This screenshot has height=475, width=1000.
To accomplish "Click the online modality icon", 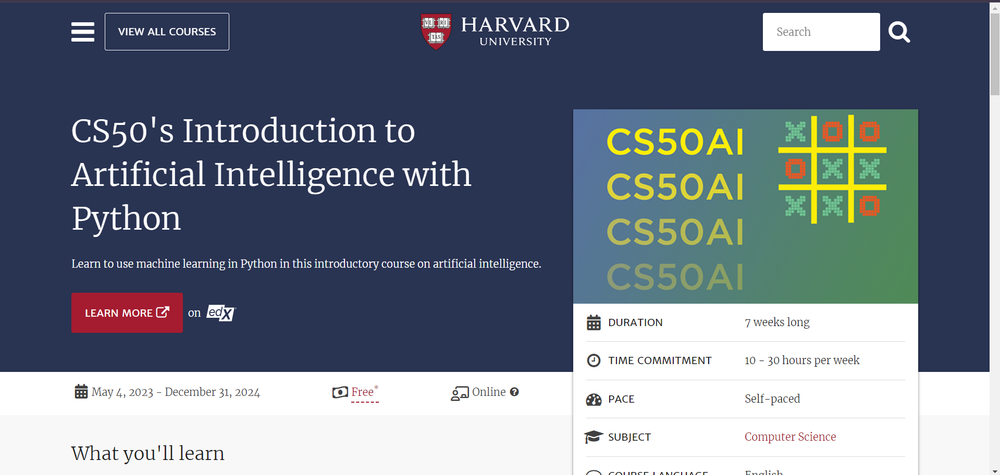I will [x=460, y=392].
